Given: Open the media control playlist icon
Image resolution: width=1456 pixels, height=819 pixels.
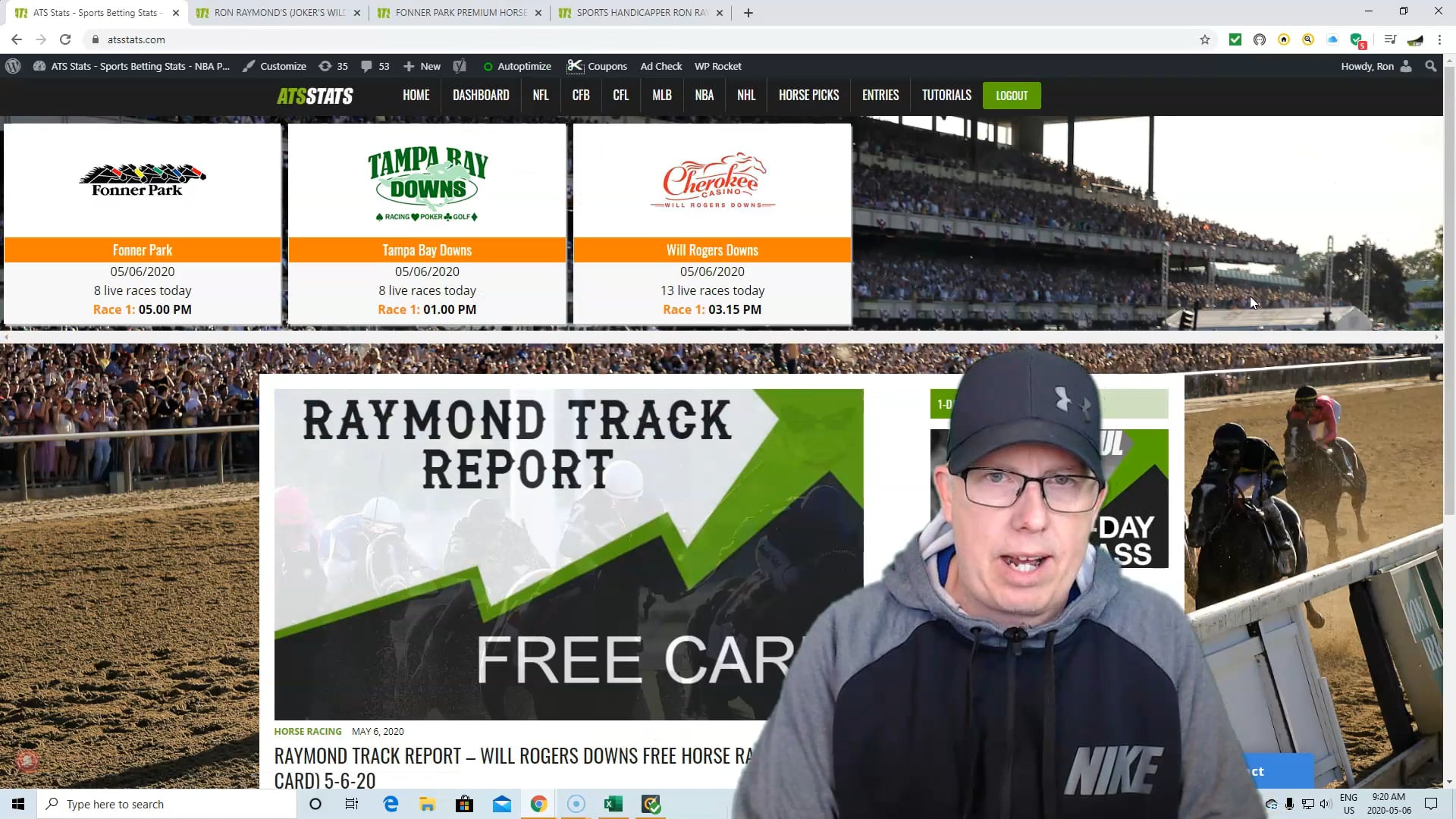Looking at the screenshot, I should (x=1390, y=39).
